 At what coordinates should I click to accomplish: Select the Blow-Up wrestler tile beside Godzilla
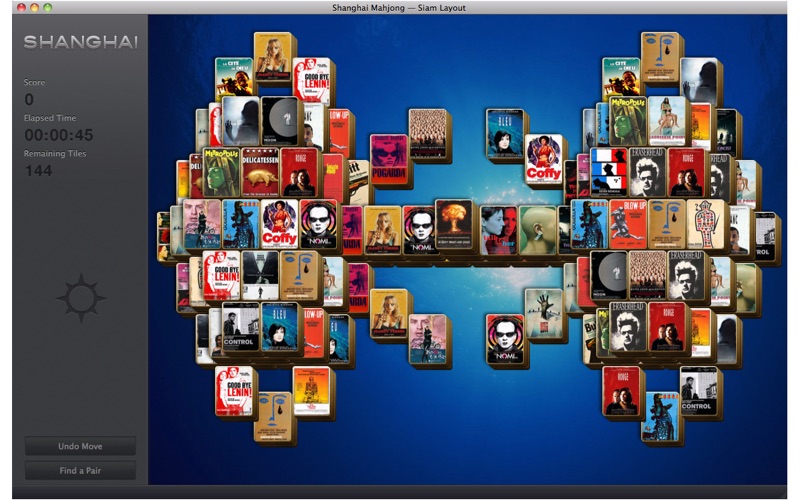(x=628, y=224)
